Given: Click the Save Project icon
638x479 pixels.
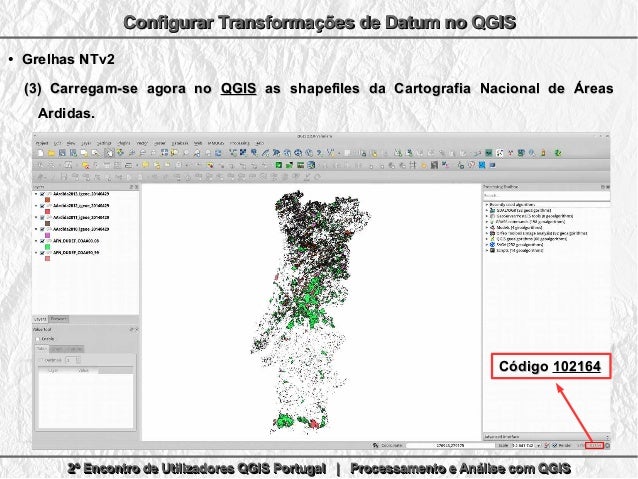Looking at the screenshot, I should click(x=62, y=153).
